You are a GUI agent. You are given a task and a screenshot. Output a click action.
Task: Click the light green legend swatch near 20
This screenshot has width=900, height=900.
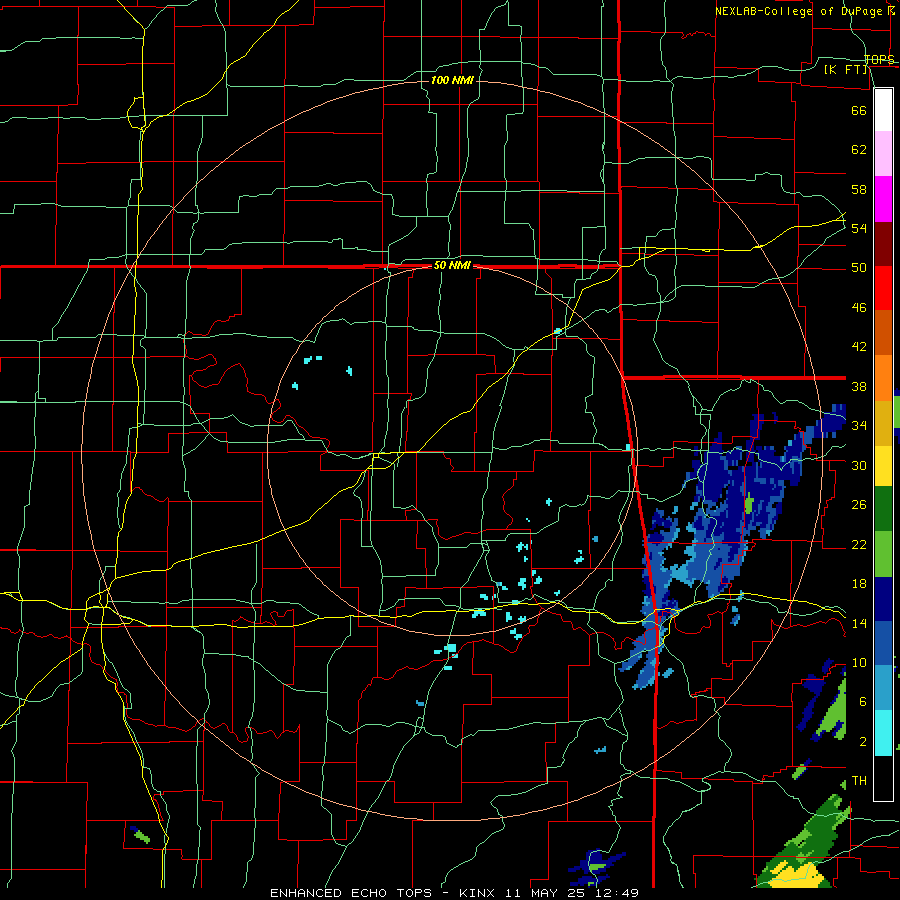(883, 554)
